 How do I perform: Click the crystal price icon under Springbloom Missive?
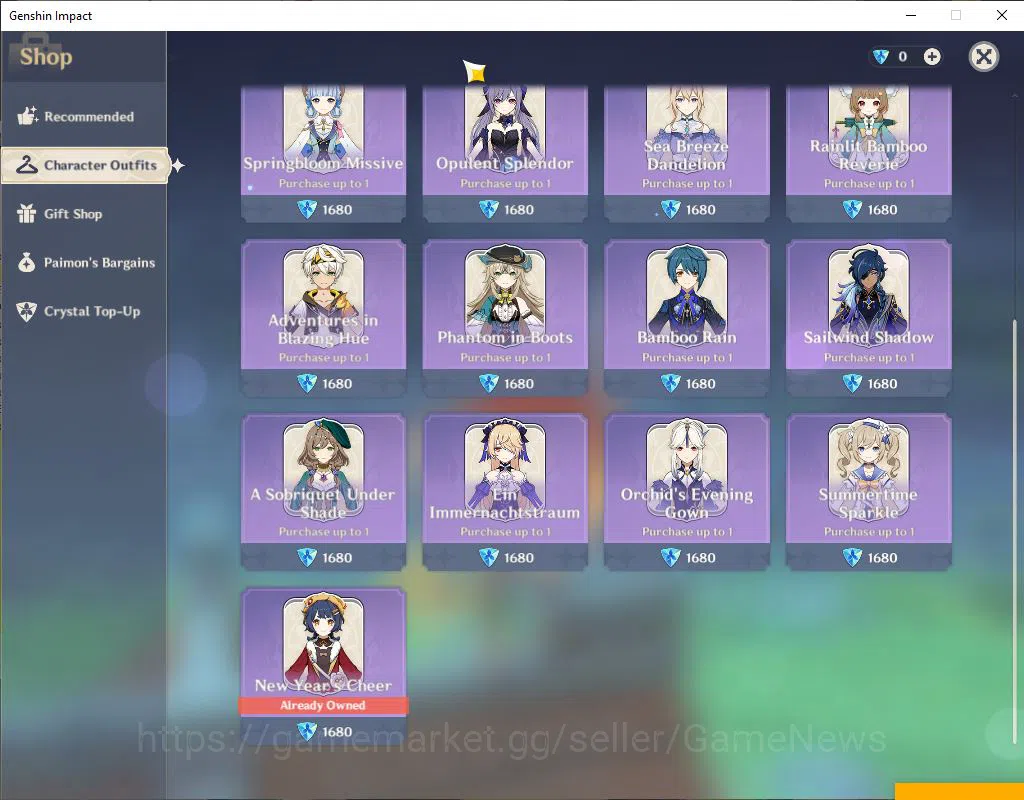[307, 210]
